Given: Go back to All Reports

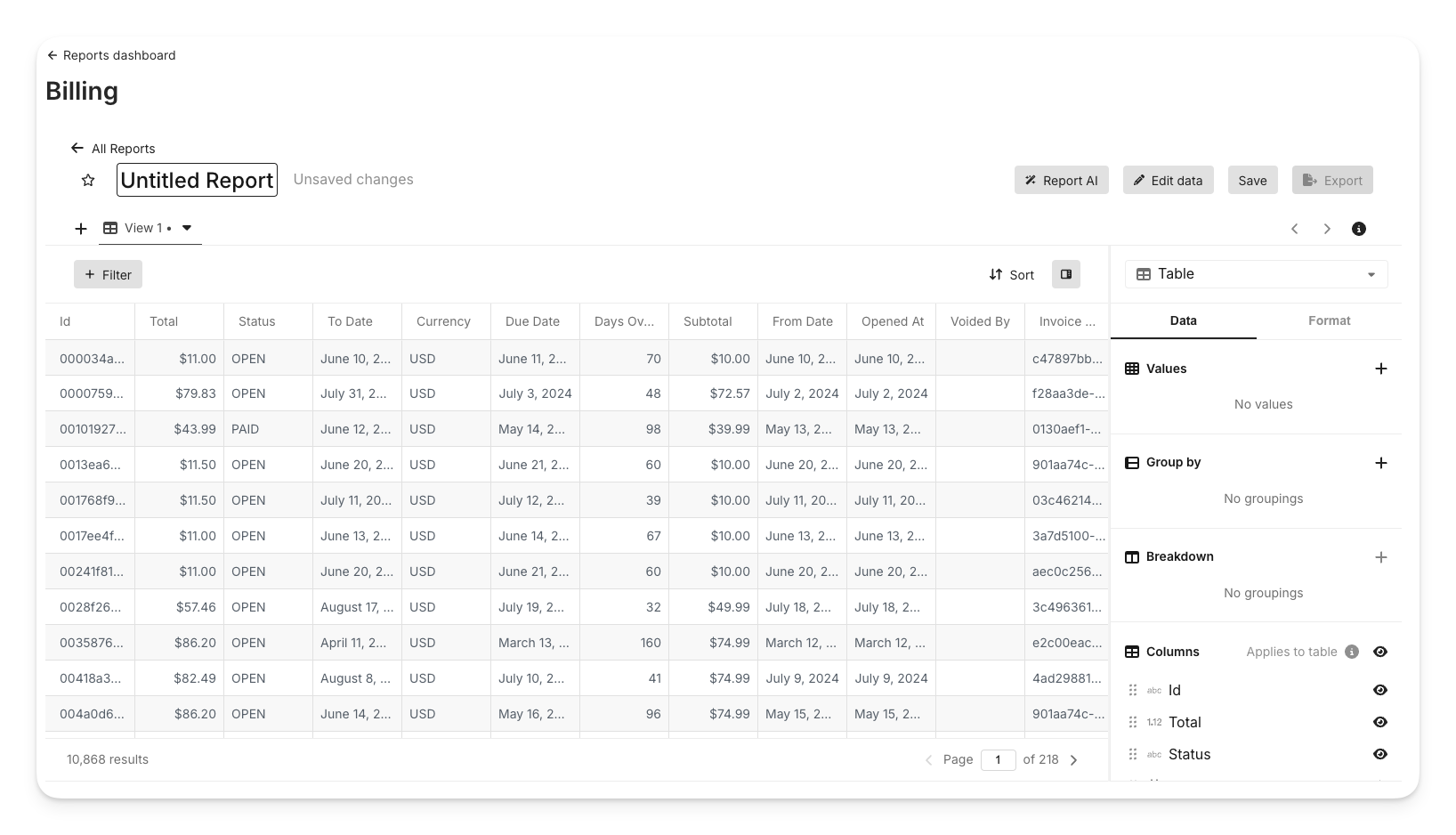Looking at the screenshot, I should [x=113, y=149].
